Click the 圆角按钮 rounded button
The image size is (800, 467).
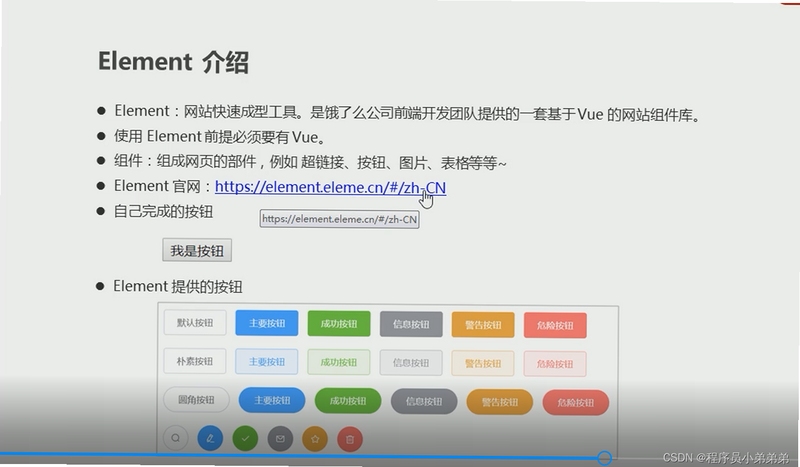pyautogui.click(x=196, y=400)
